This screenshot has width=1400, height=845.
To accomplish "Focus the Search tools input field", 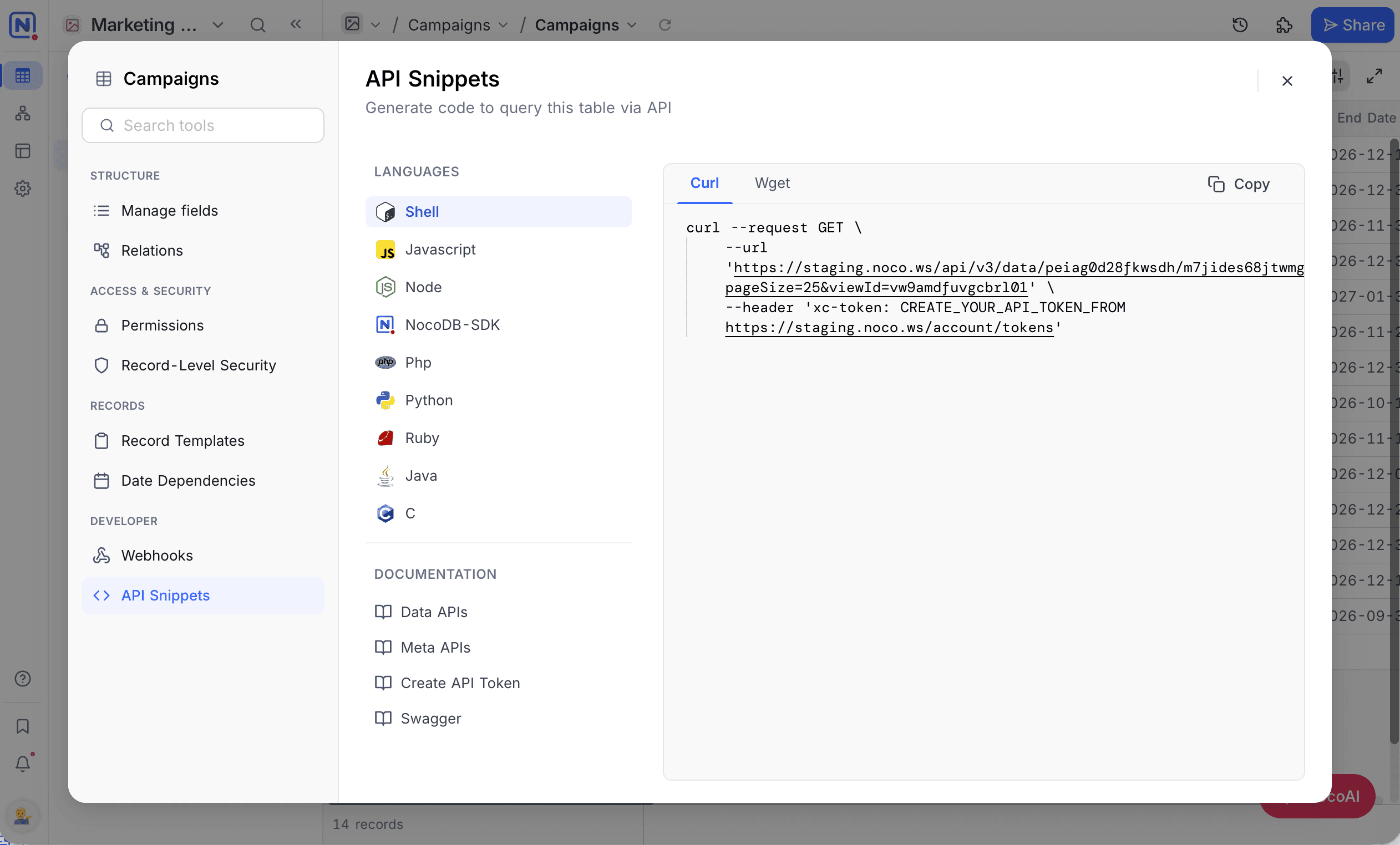I will pos(203,125).
